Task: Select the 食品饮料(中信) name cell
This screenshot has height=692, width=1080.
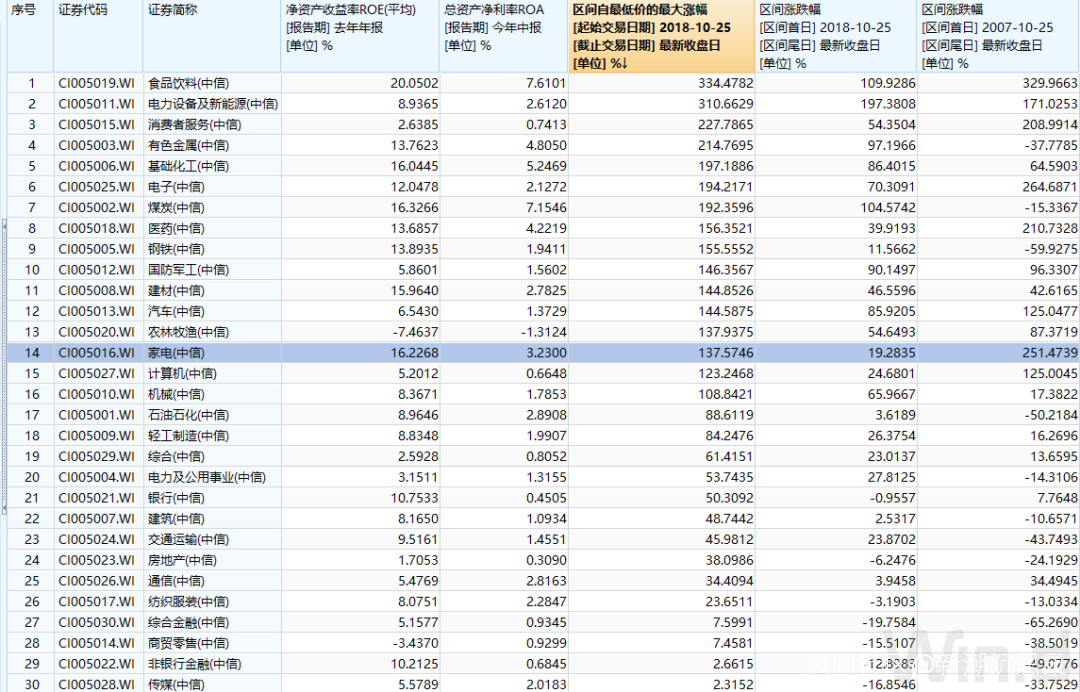Action: 188,83
